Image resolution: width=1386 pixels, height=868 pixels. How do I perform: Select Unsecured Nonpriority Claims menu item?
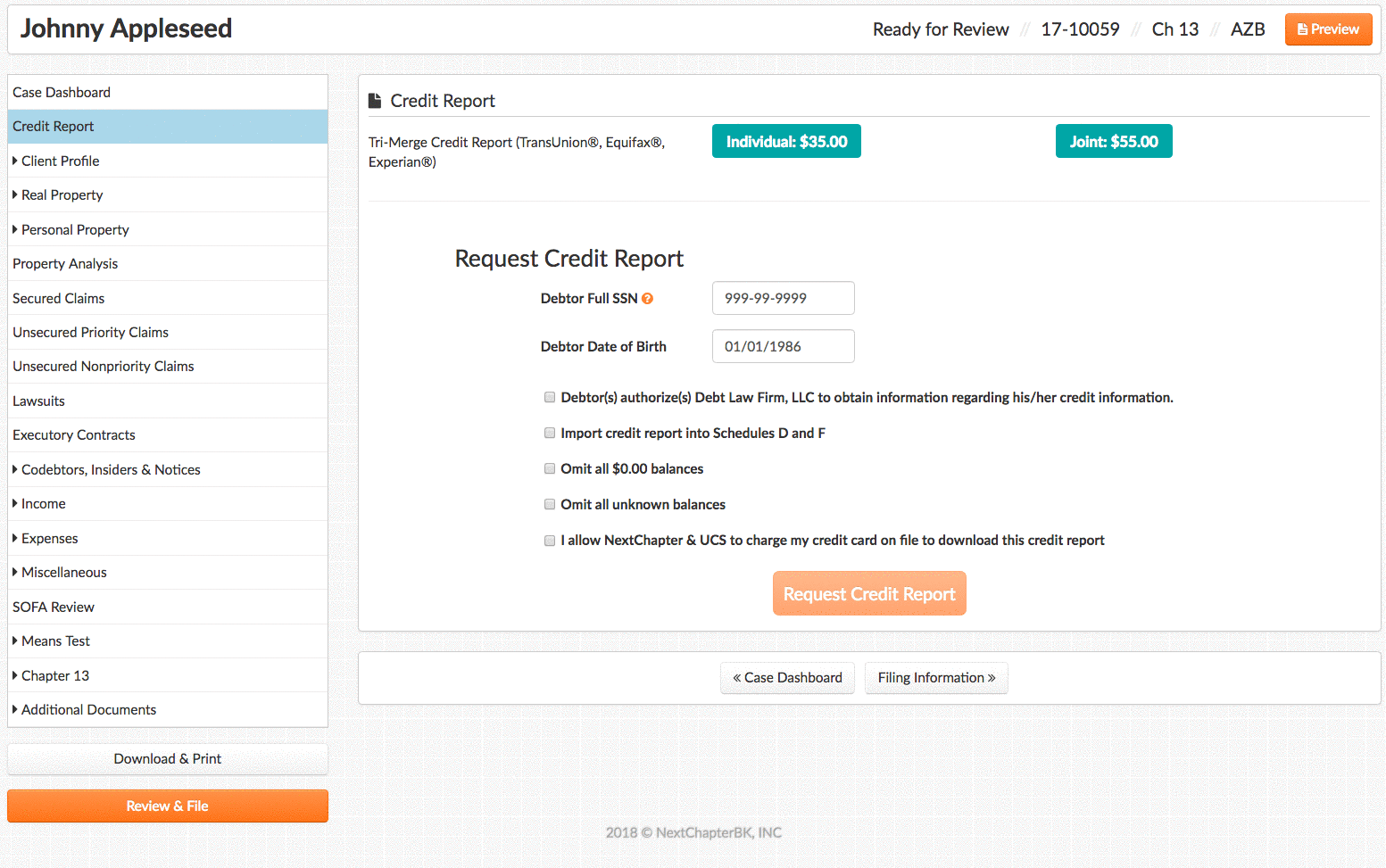pos(104,367)
